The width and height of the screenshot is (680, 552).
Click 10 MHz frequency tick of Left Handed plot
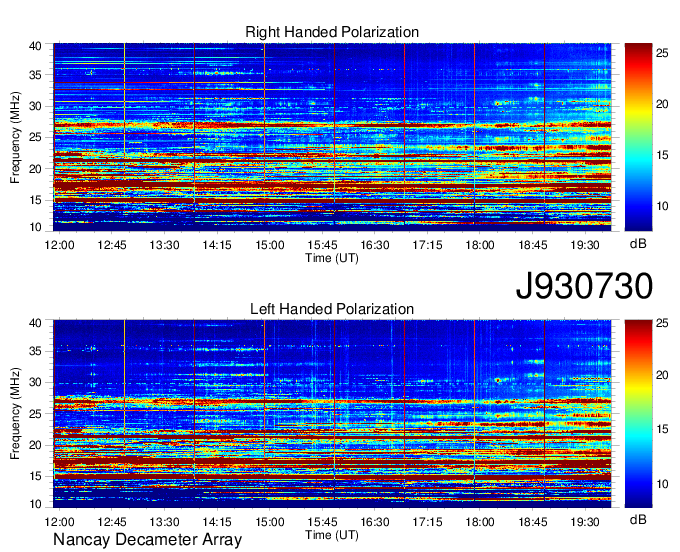36,504
